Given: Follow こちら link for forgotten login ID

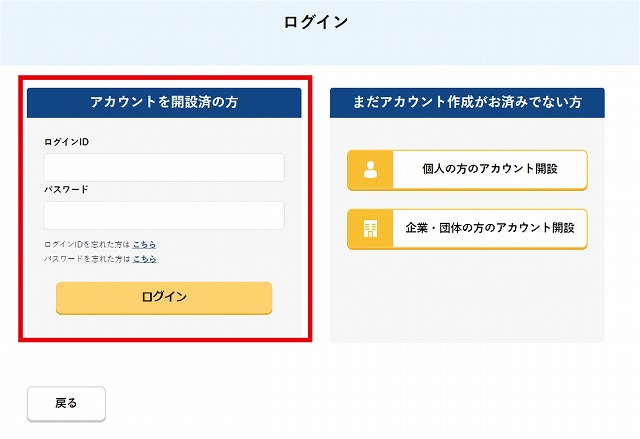Looking at the screenshot, I should (144, 244).
